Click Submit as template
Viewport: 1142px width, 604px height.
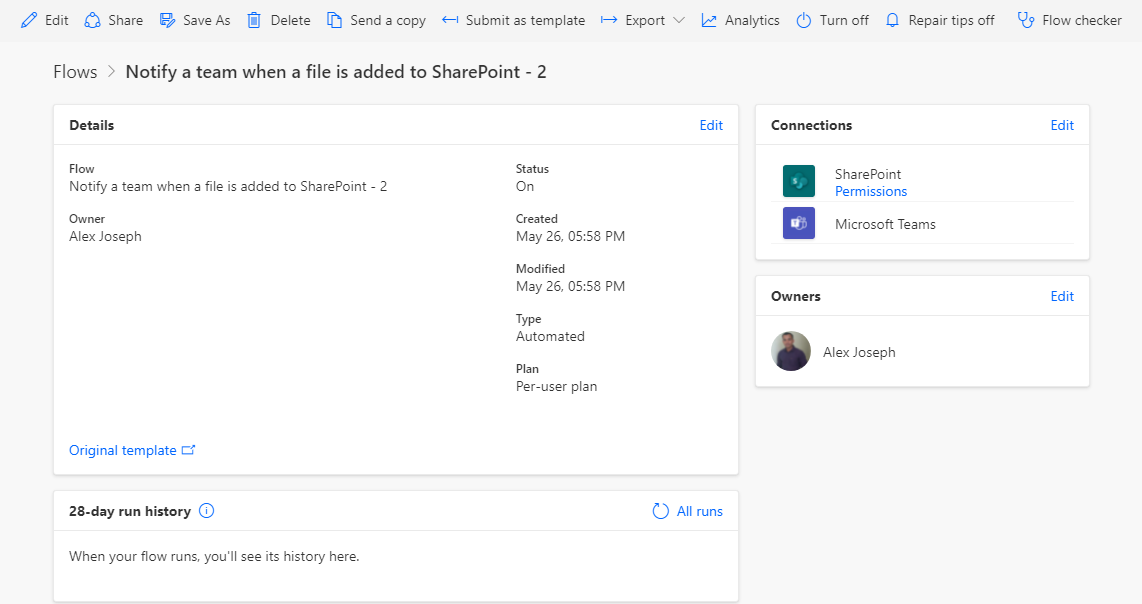(x=513, y=19)
